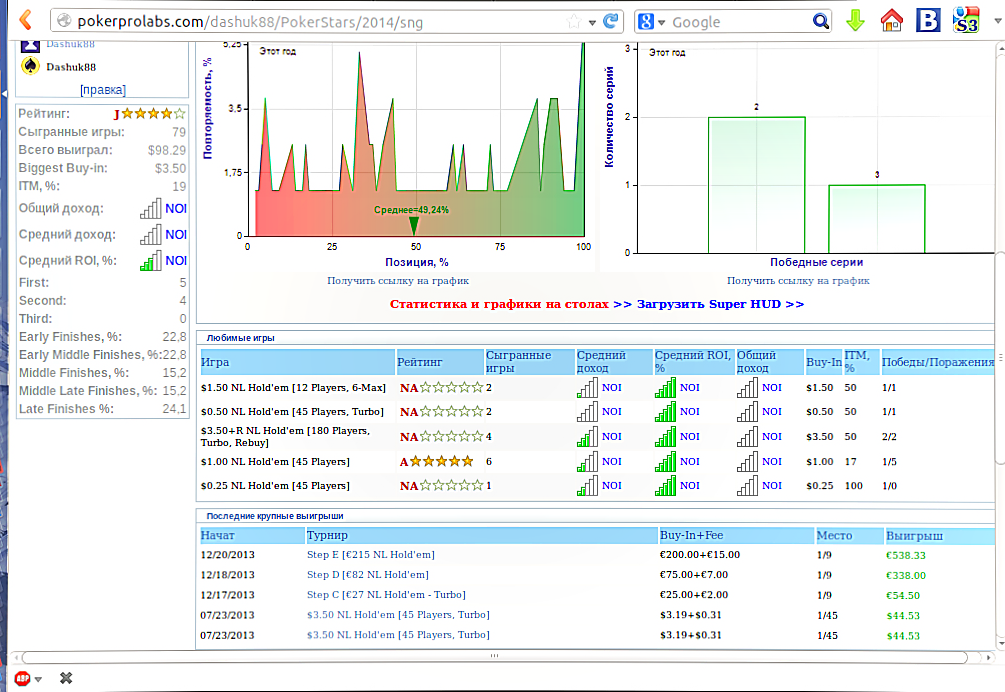Click the average income NOI link for $3.50+R game
This screenshot has height=692, width=1005.
coord(611,436)
